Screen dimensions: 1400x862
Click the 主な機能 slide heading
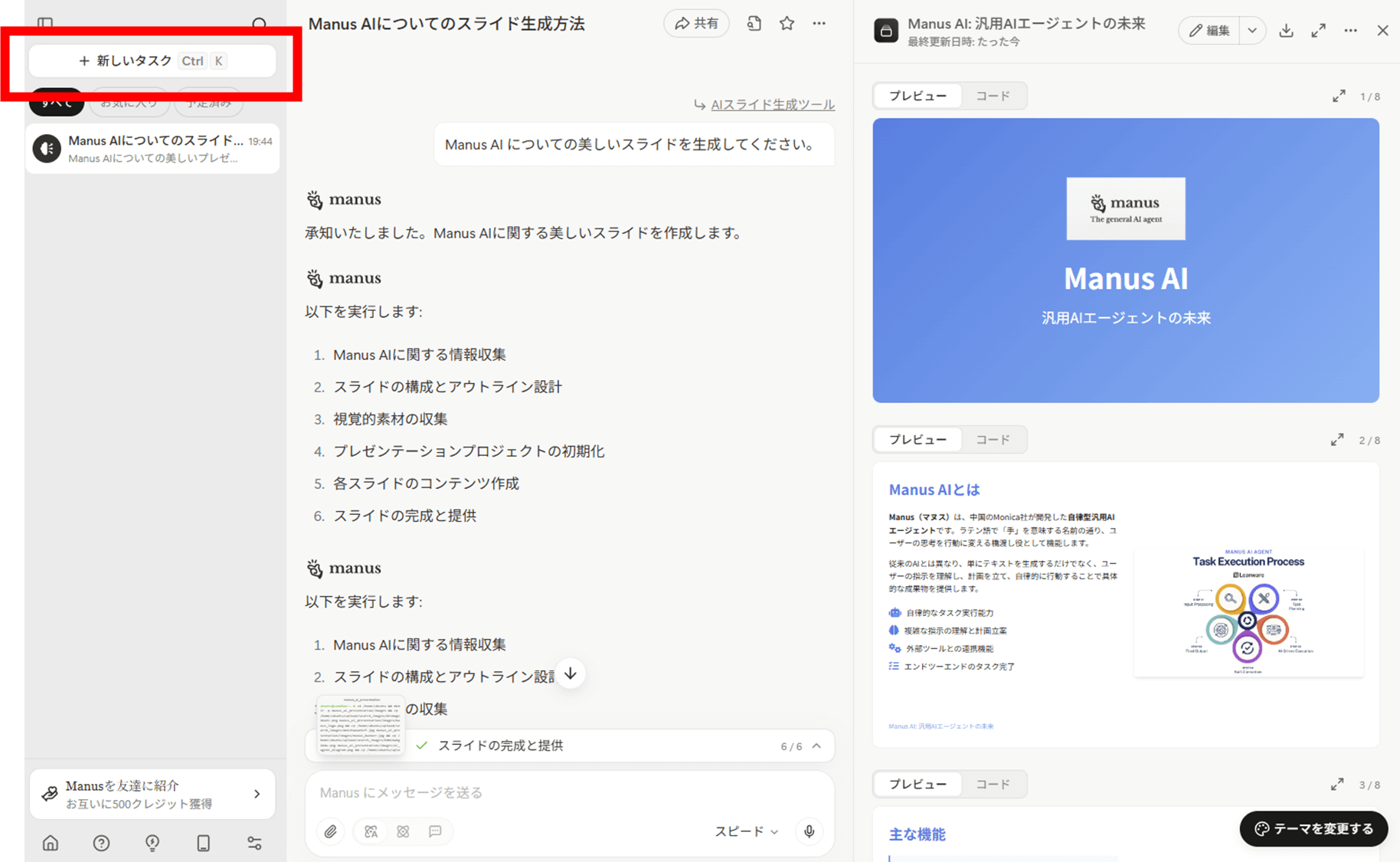coord(917,834)
